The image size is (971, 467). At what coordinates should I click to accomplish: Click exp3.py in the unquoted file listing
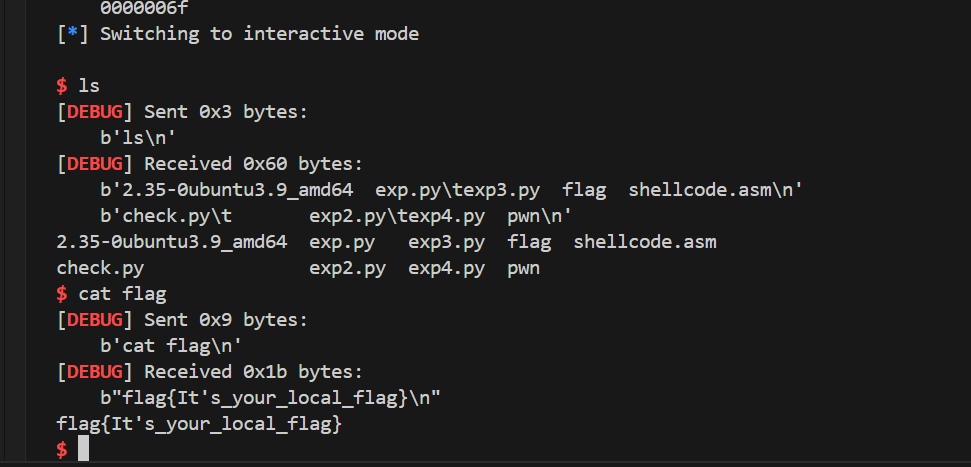coord(446,243)
